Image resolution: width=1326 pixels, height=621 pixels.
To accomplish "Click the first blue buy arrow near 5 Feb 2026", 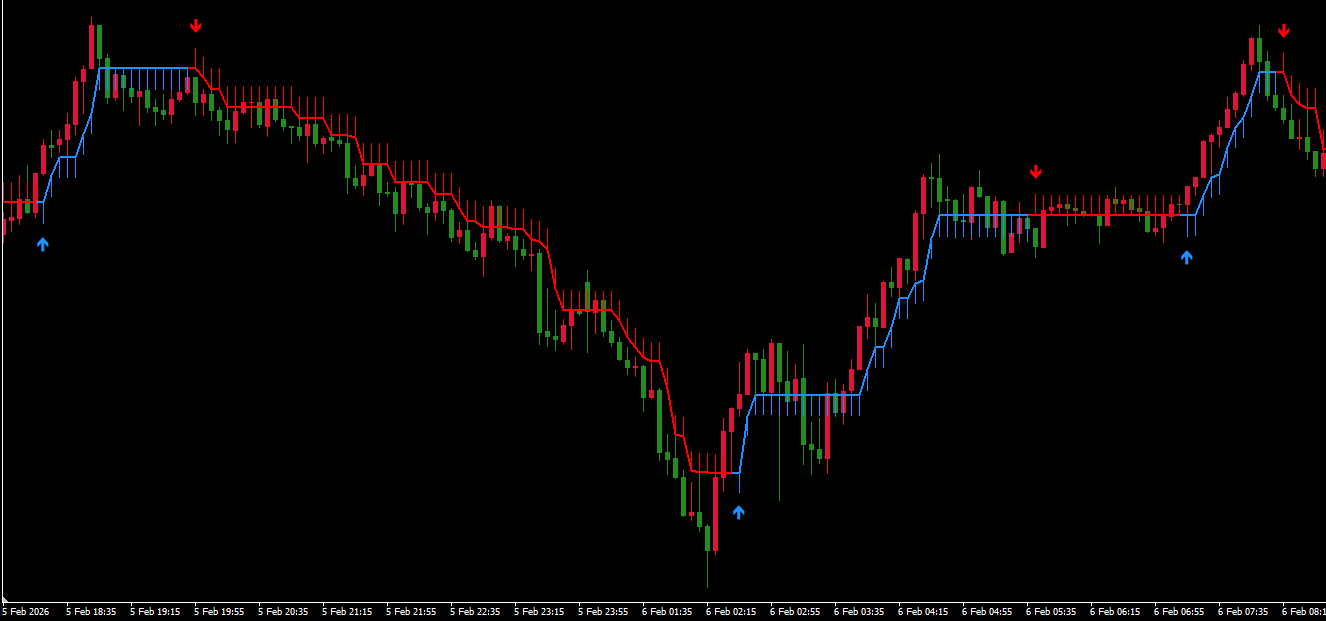I will coord(42,243).
